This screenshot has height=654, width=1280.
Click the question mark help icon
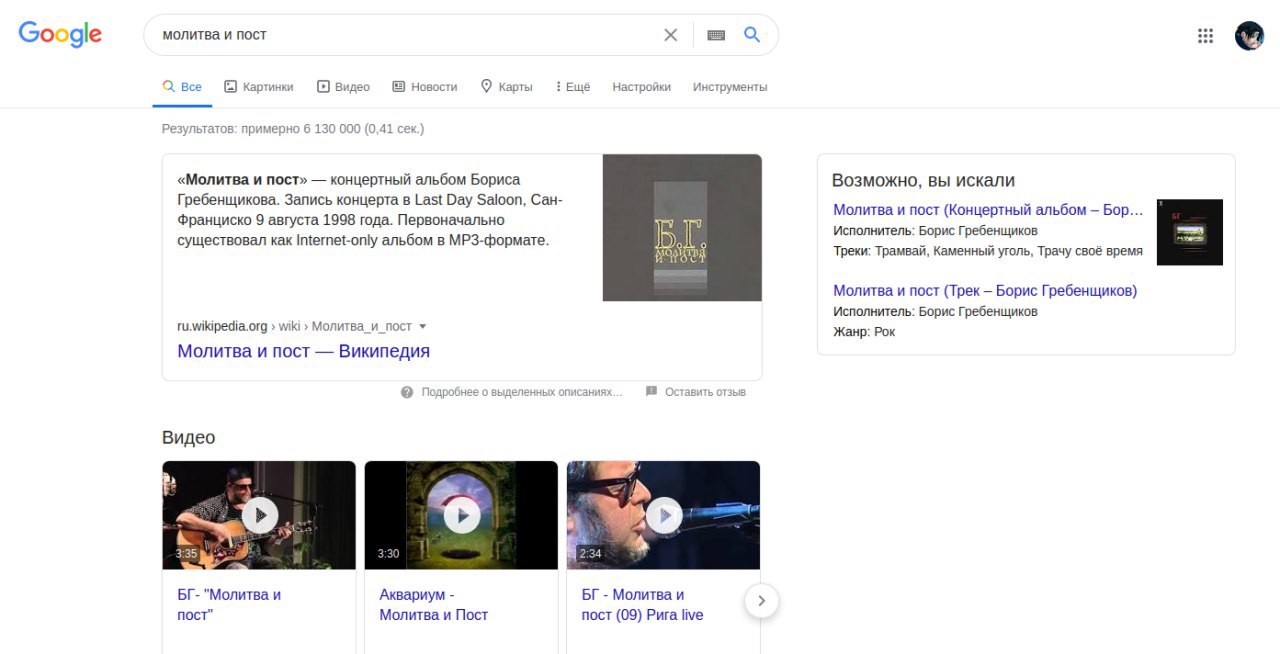(407, 392)
